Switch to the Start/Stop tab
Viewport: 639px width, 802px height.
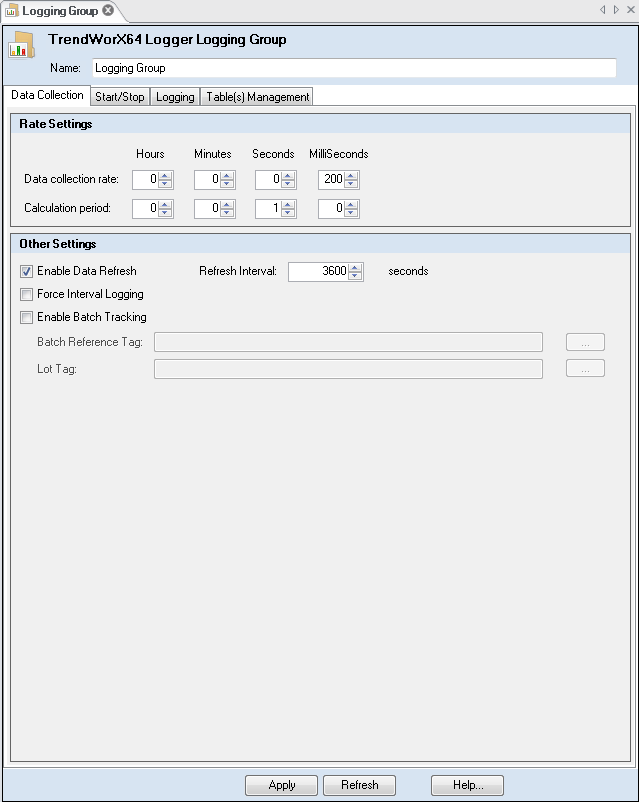(119, 97)
